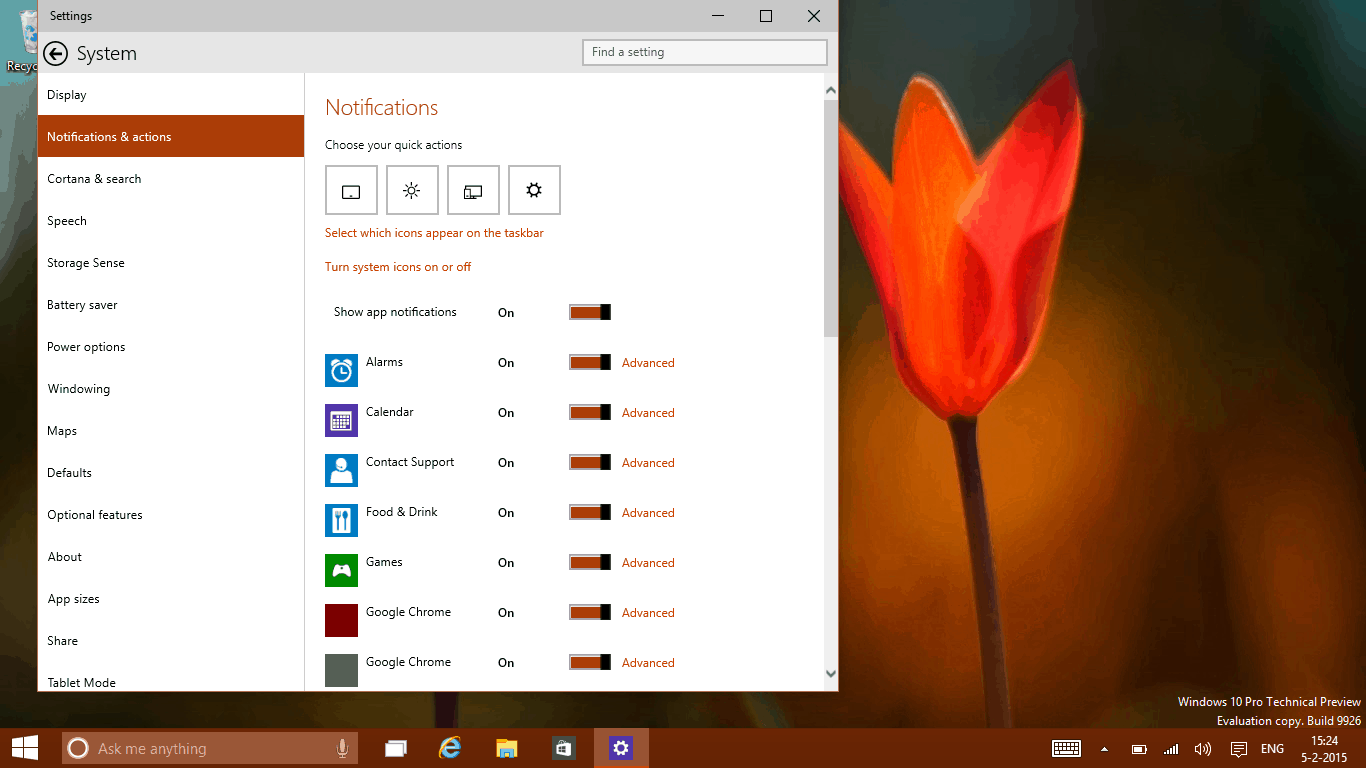Open Internet Explorer from the taskbar
The height and width of the screenshot is (768, 1366).
point(451,748)
